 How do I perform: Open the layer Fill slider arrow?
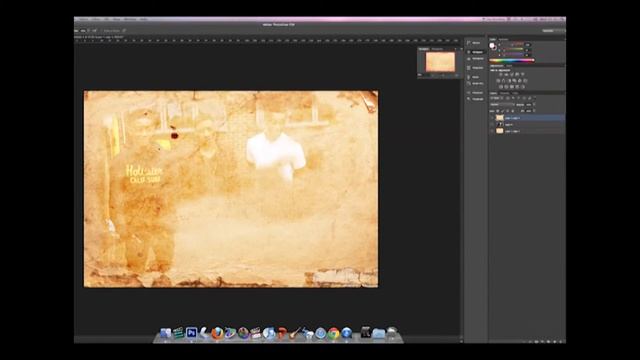click(534, 111)
